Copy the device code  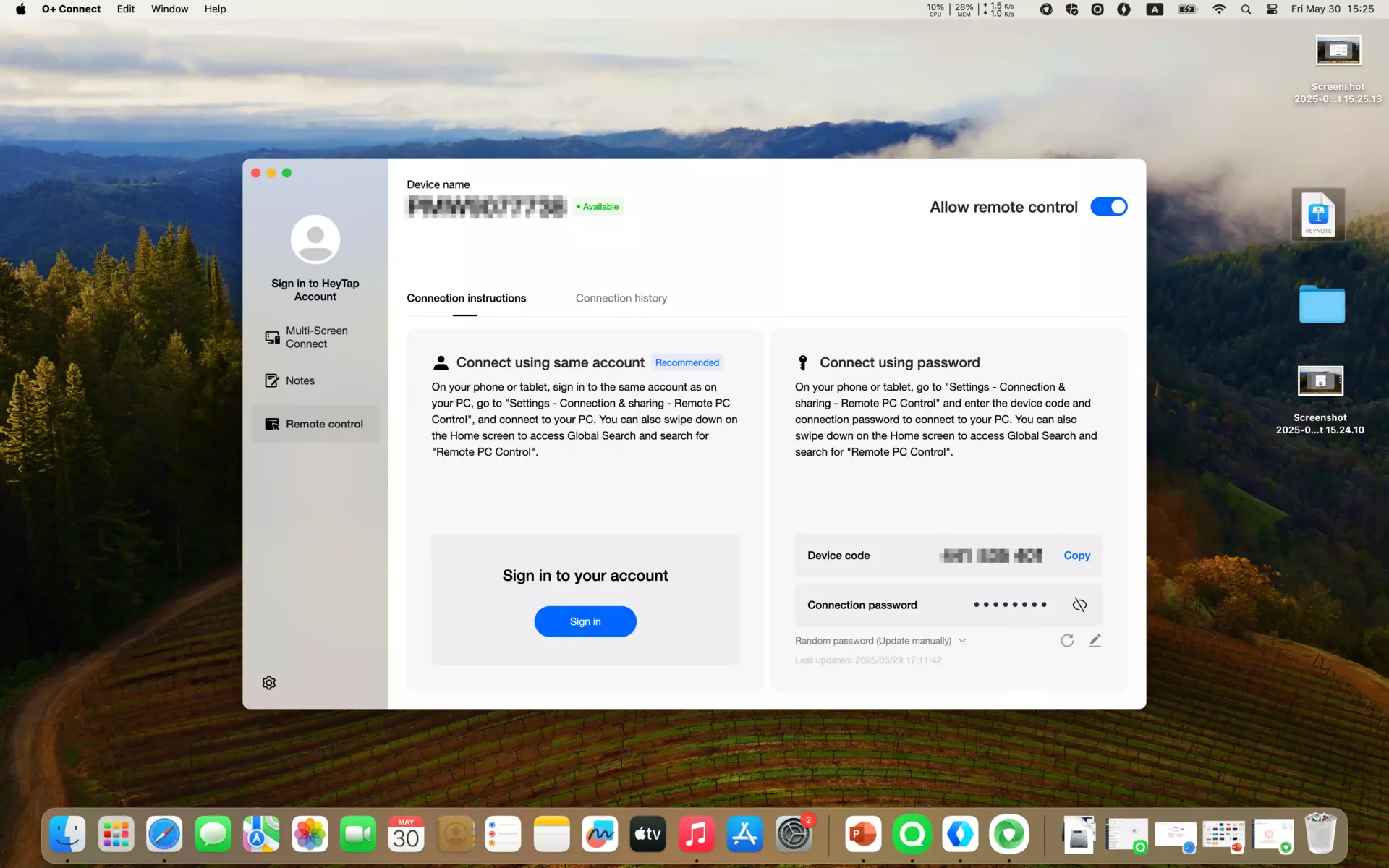(x=1076, y=556)
